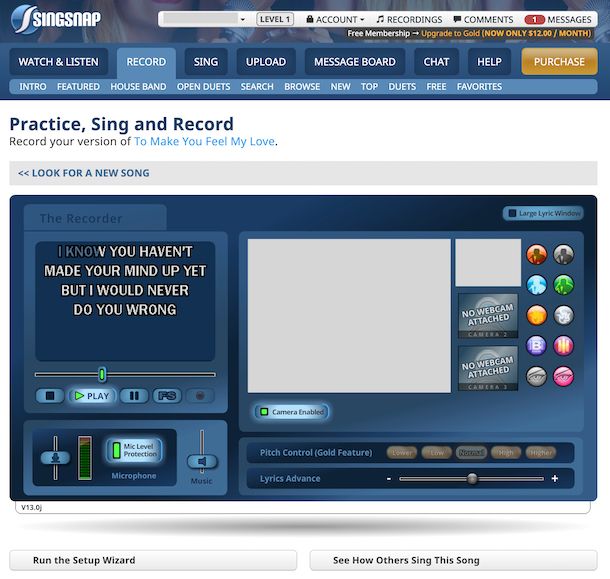Open the username dropdown arrow
This screenshot has height=579, width=610.
[x=243, y=19]
